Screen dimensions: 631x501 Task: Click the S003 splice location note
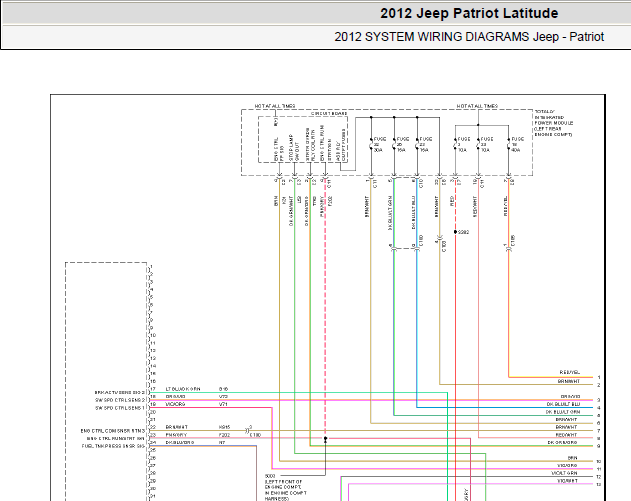point(285,488)
